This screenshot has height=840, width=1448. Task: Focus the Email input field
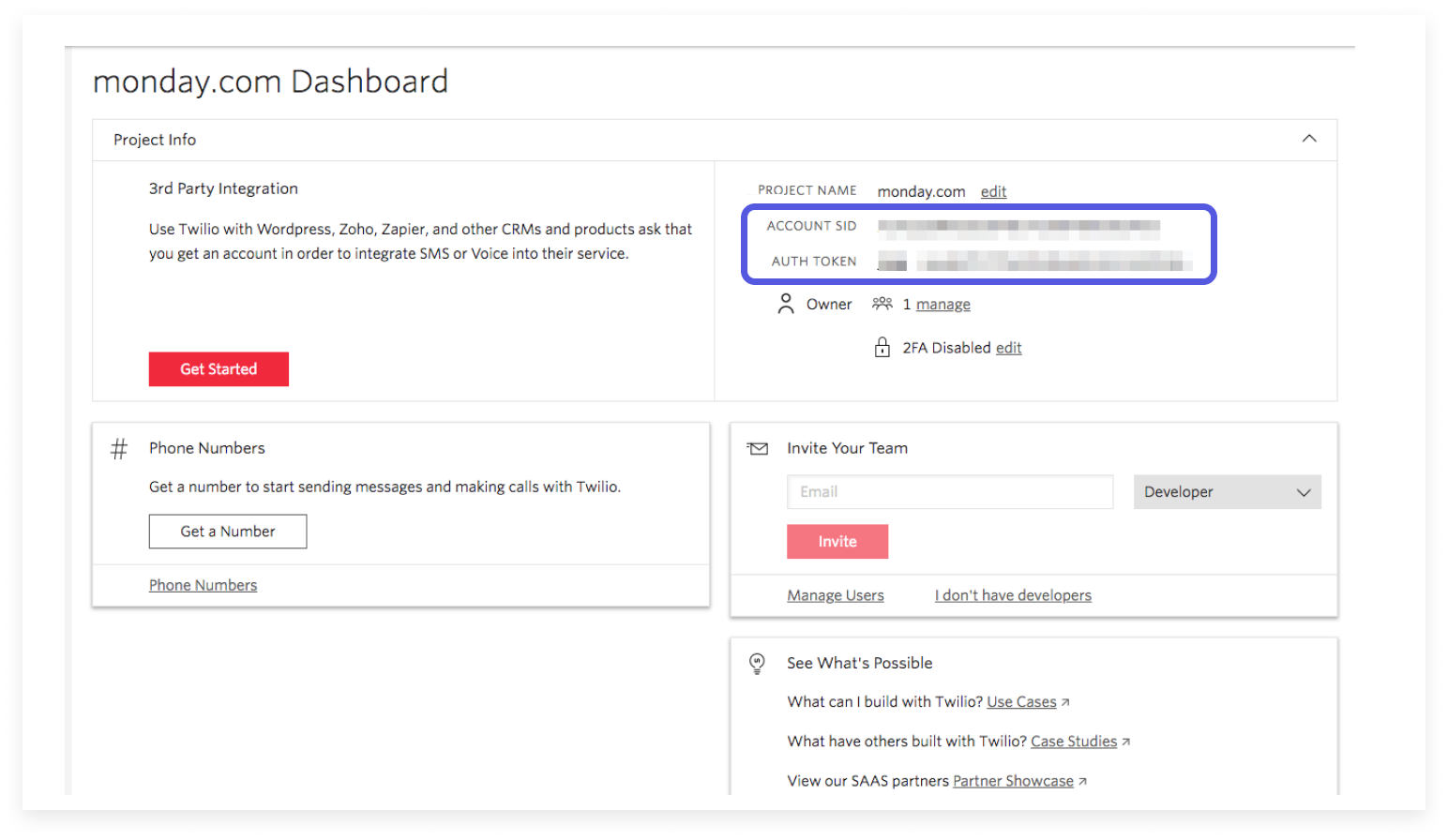pos(950,492)
